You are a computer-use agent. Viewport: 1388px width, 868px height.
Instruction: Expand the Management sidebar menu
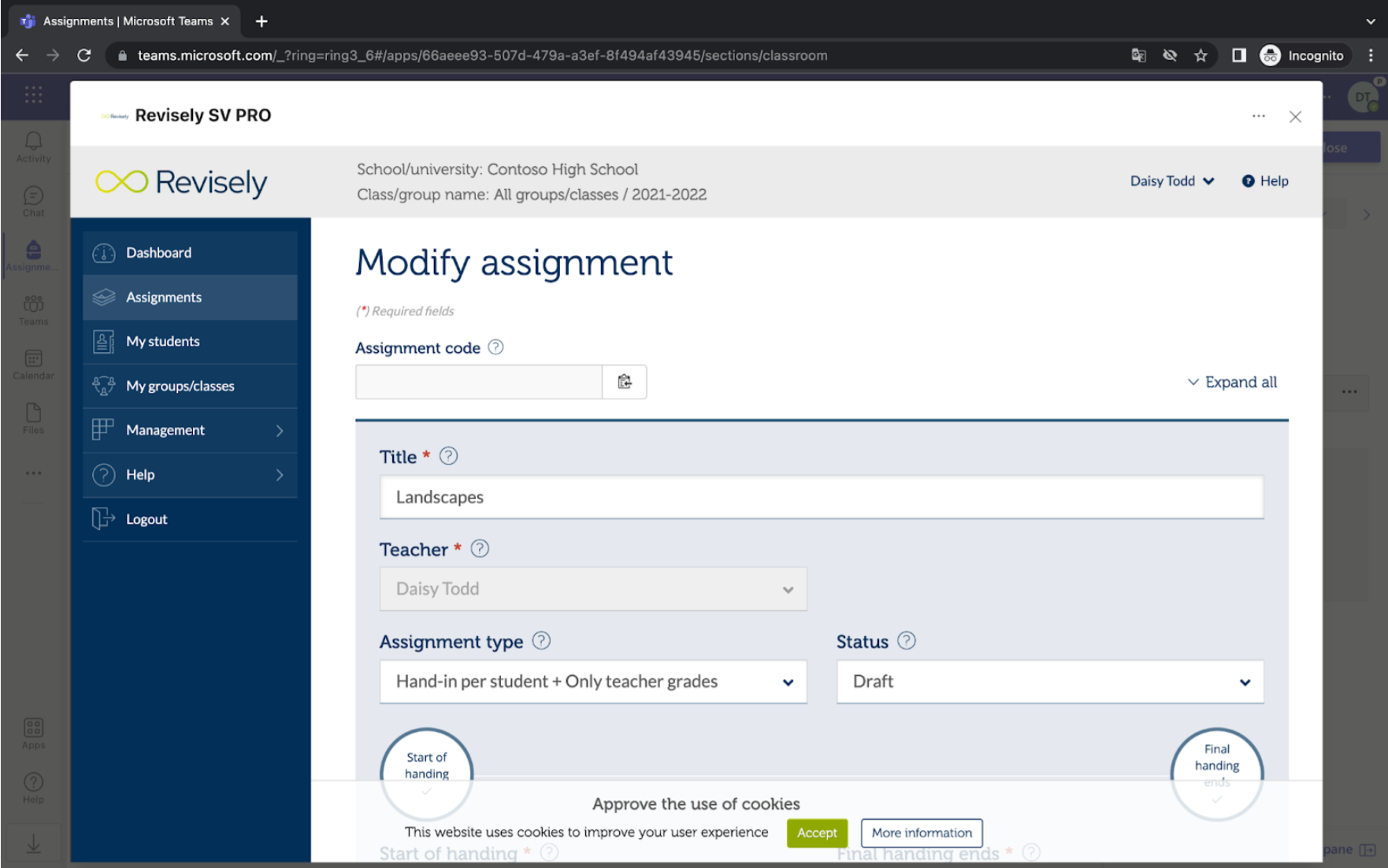(189, 429)
